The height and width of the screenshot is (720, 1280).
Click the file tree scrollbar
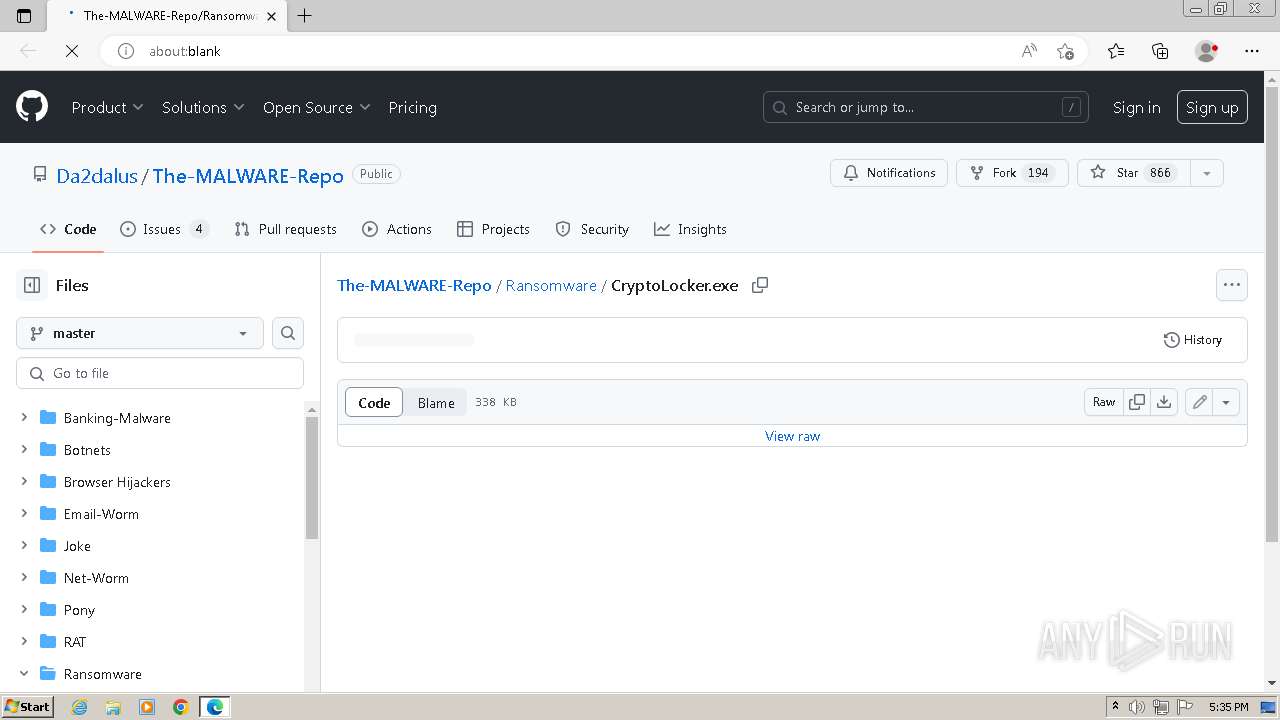(x=311, y=480)
